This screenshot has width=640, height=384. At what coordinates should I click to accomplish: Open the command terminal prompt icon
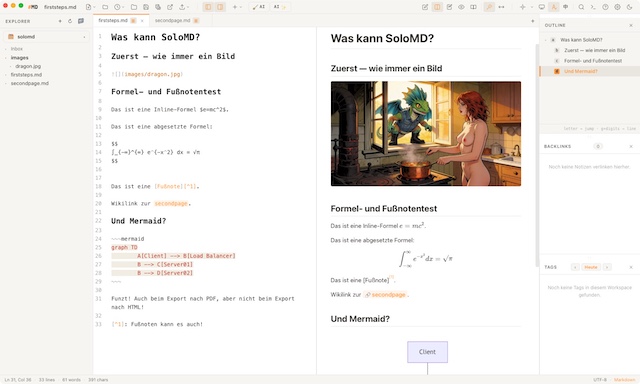[x=593, y=7]
